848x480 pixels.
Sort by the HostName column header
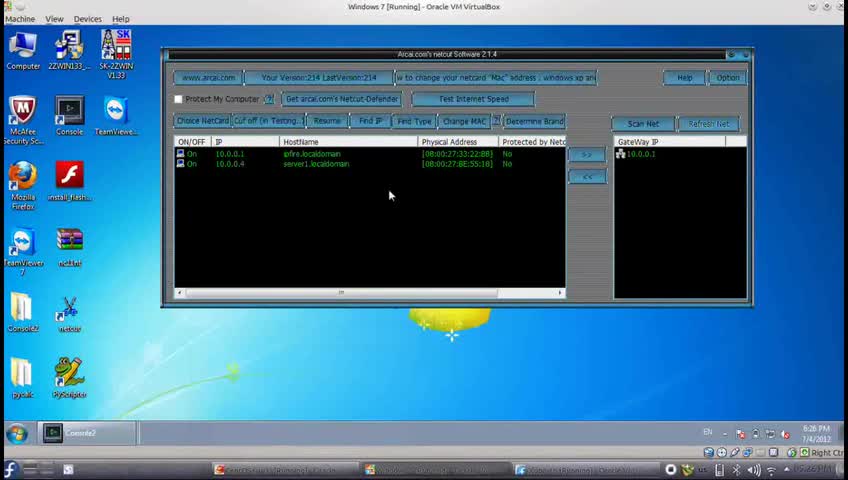point(348,142)
